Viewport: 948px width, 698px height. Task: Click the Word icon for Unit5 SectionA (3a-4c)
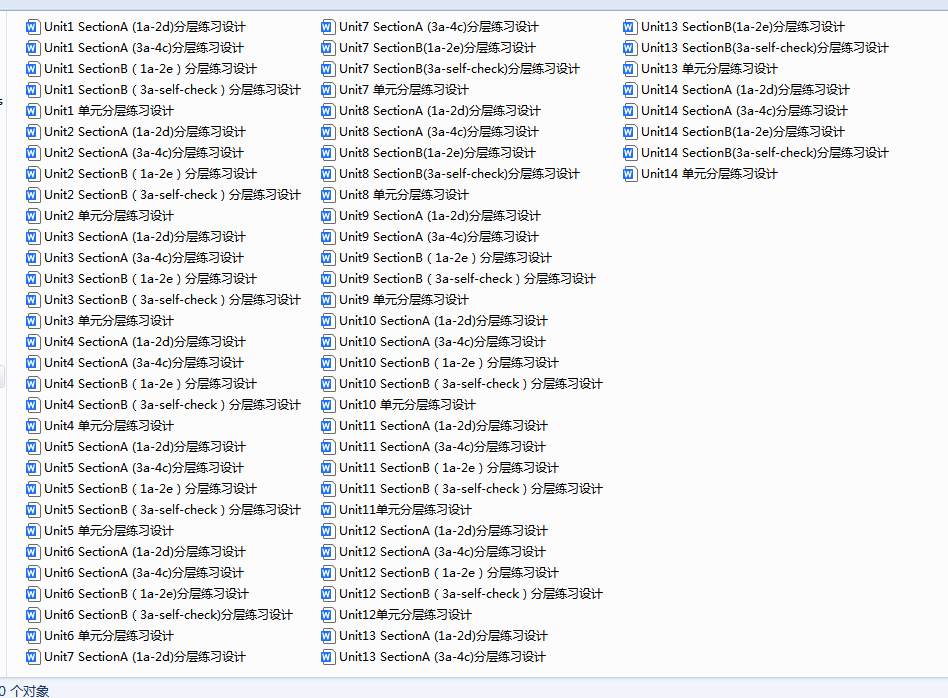click(33, 468)
